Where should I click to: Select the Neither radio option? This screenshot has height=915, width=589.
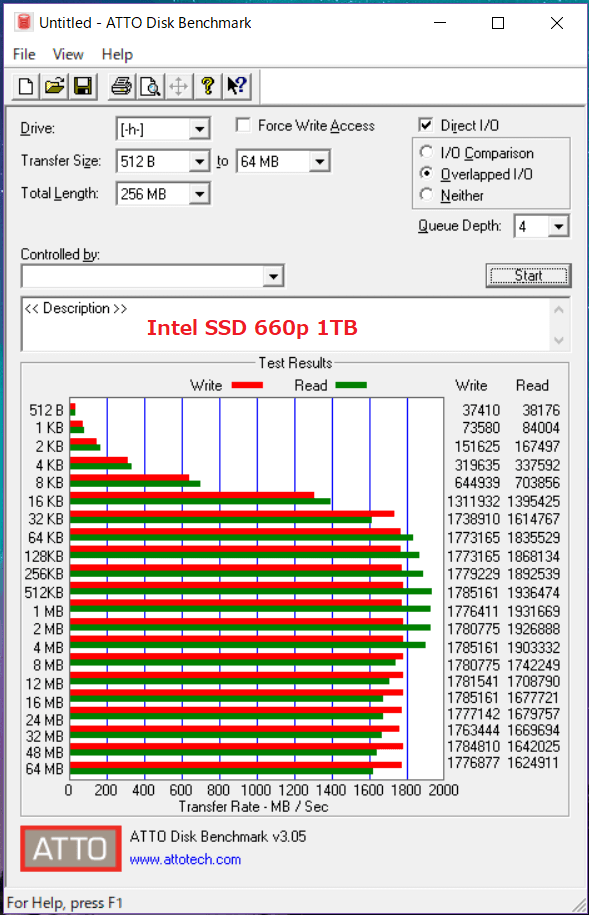pos(427,194)
